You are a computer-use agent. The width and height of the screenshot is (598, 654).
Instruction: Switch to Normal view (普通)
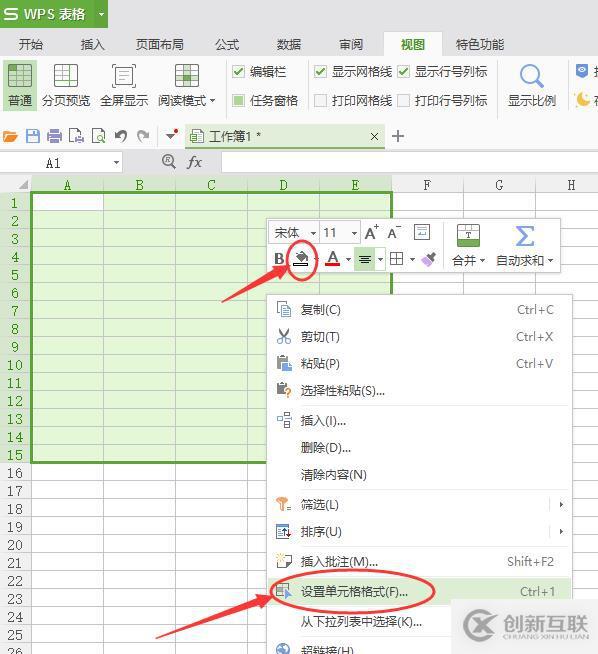(20, 86)
